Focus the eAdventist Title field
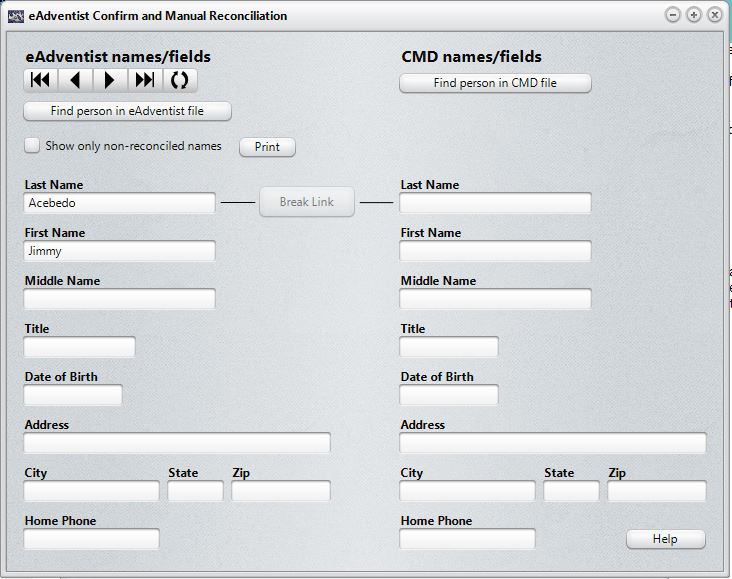The width and height of the screenshot is (732, 579). coord(79,347)
